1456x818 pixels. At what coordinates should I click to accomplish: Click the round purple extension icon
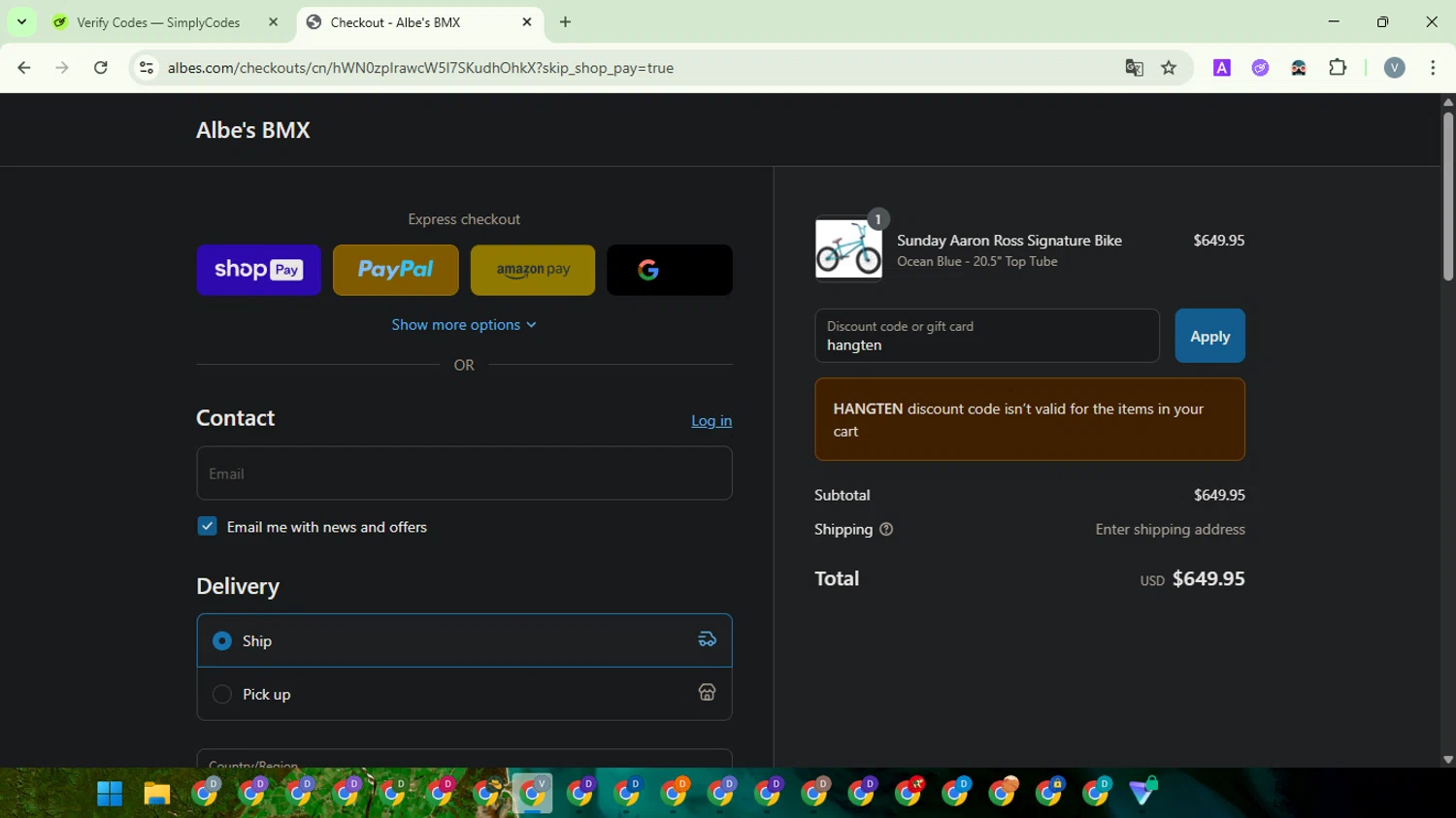[1260, 68]
